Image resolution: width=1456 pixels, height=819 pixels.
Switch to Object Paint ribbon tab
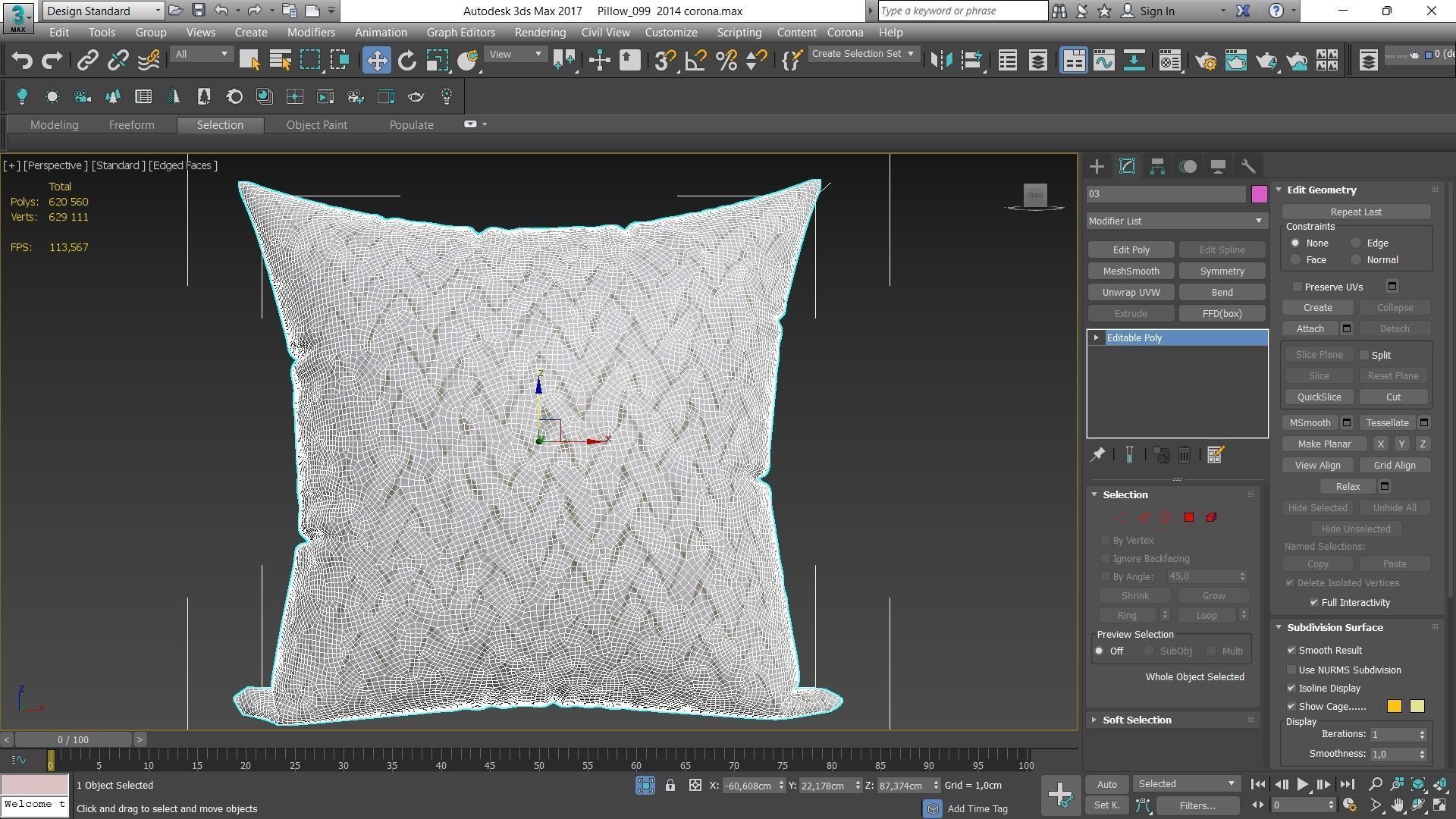(x=316, y=125)
